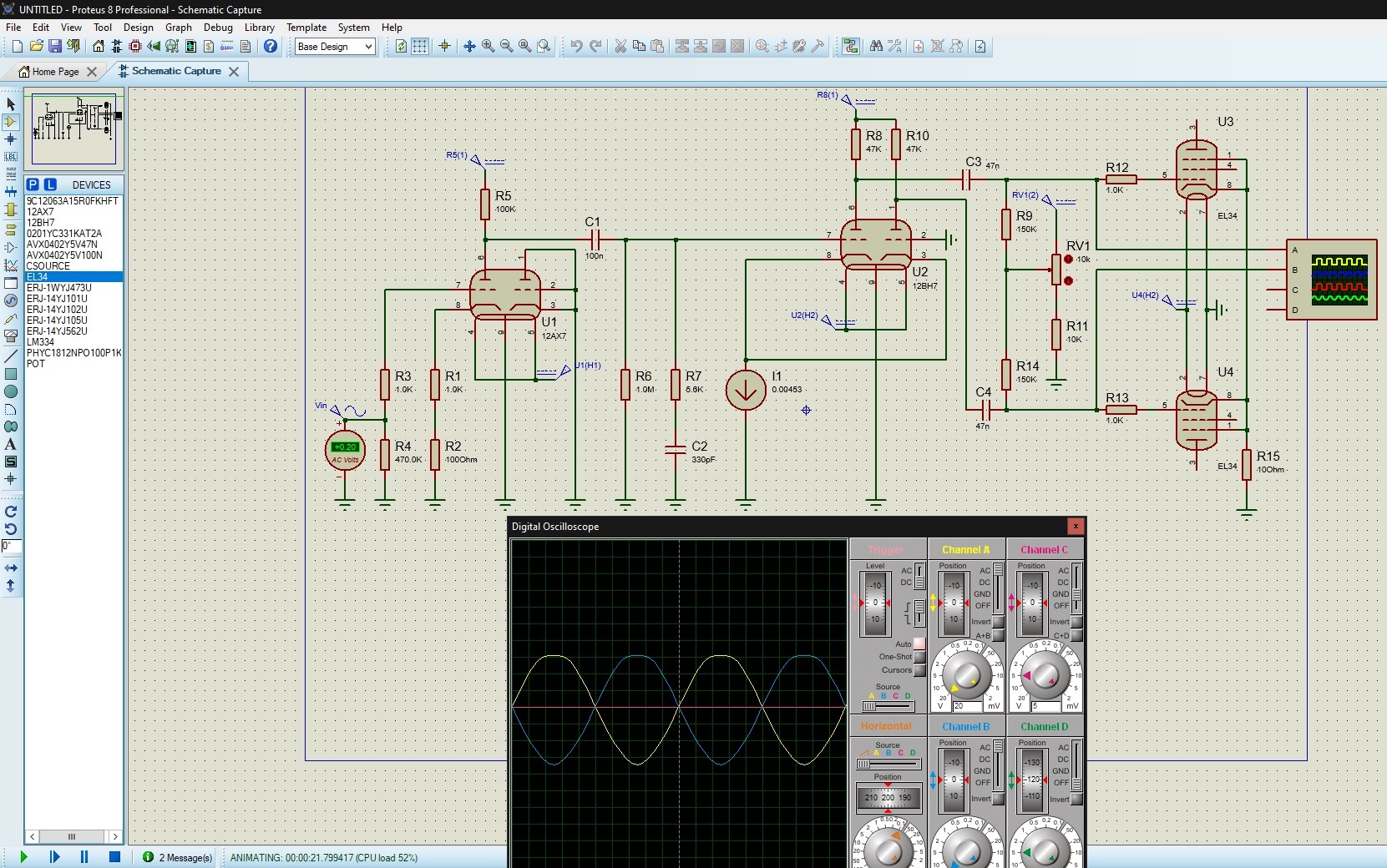Click the zoom out magnifier icon
The image size is (1387, 868).
(x=507, y=47)
